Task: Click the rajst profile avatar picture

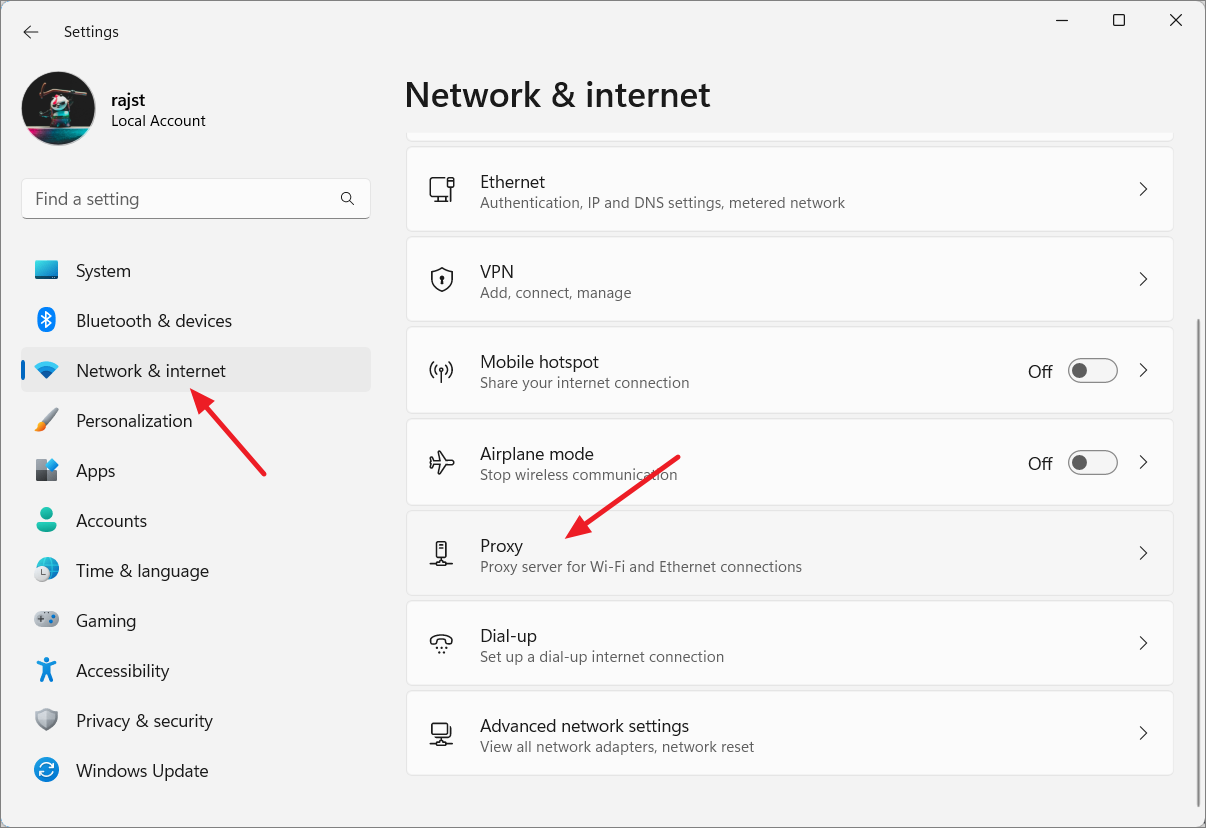Action: 58,108
